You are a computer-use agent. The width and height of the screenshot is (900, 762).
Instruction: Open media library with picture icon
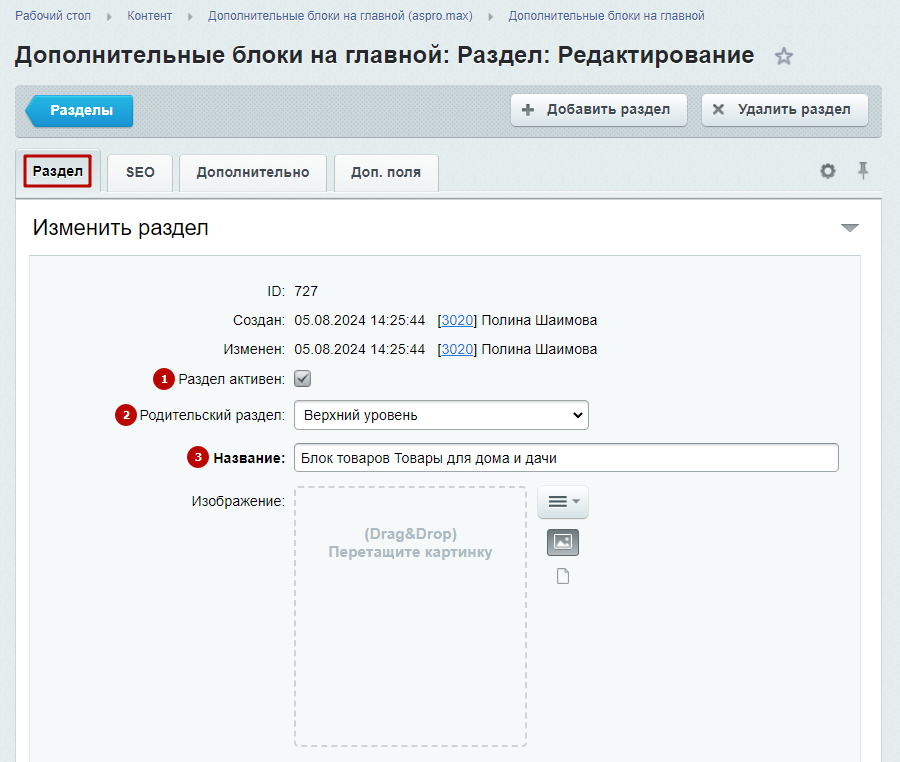pyautogui.click(x=562, y=542)
